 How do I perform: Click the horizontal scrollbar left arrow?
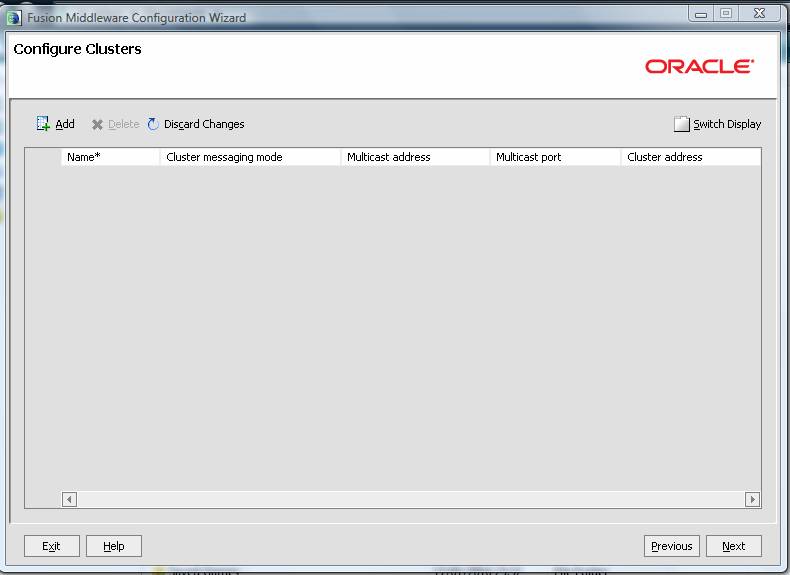(69, 499)
